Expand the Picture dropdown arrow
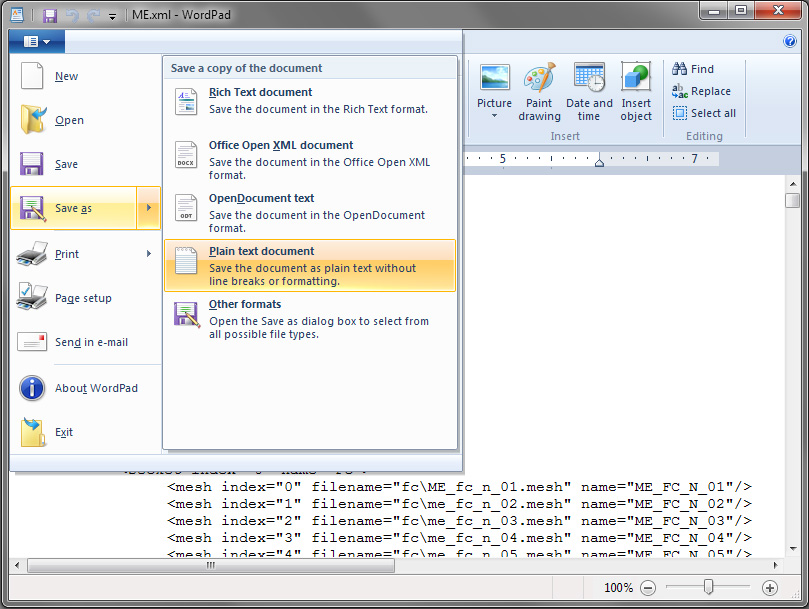The height and width of the screenshot is (609, 809). point(494,116)
